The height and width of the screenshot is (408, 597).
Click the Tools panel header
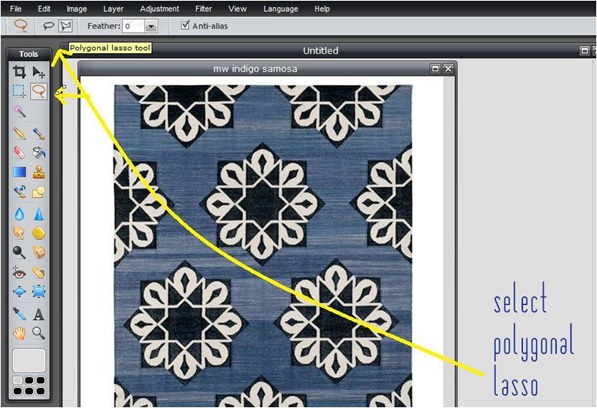[29, 54]
